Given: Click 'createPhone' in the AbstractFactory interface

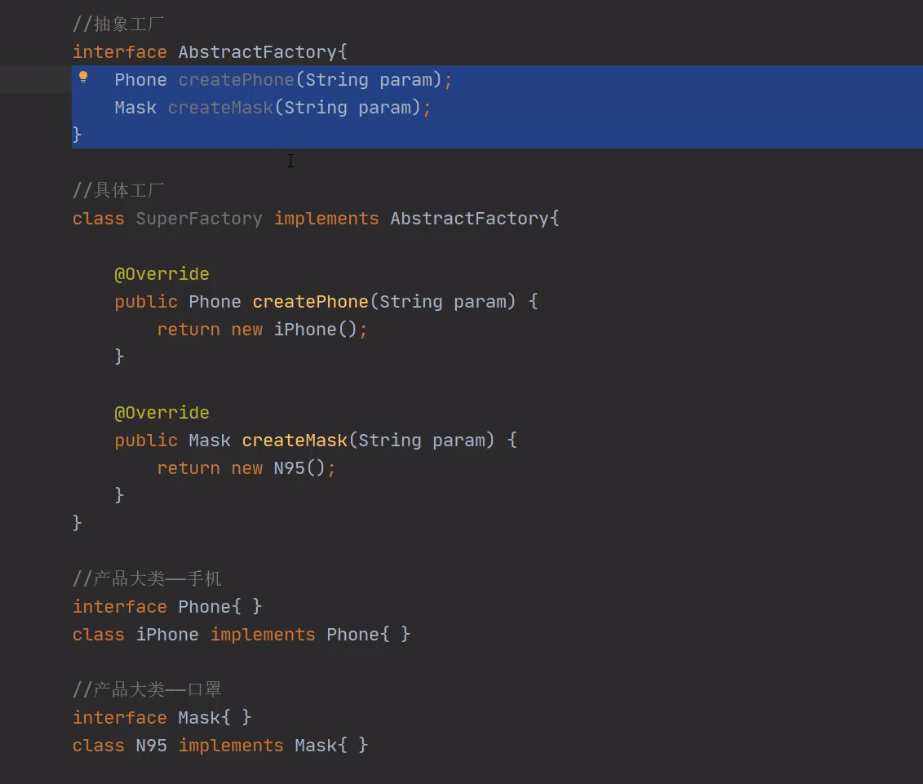Looking at the screenshot, I should 236,79.
